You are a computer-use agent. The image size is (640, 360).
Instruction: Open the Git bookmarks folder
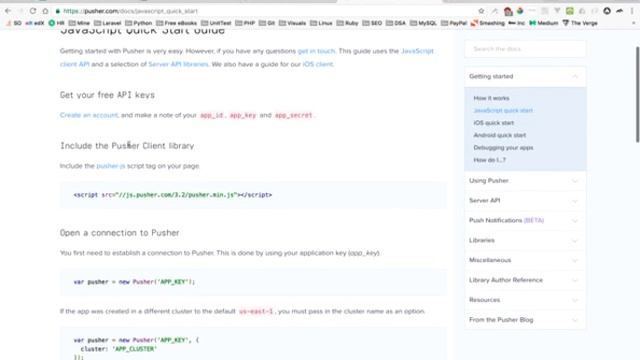tap(267, 23)
